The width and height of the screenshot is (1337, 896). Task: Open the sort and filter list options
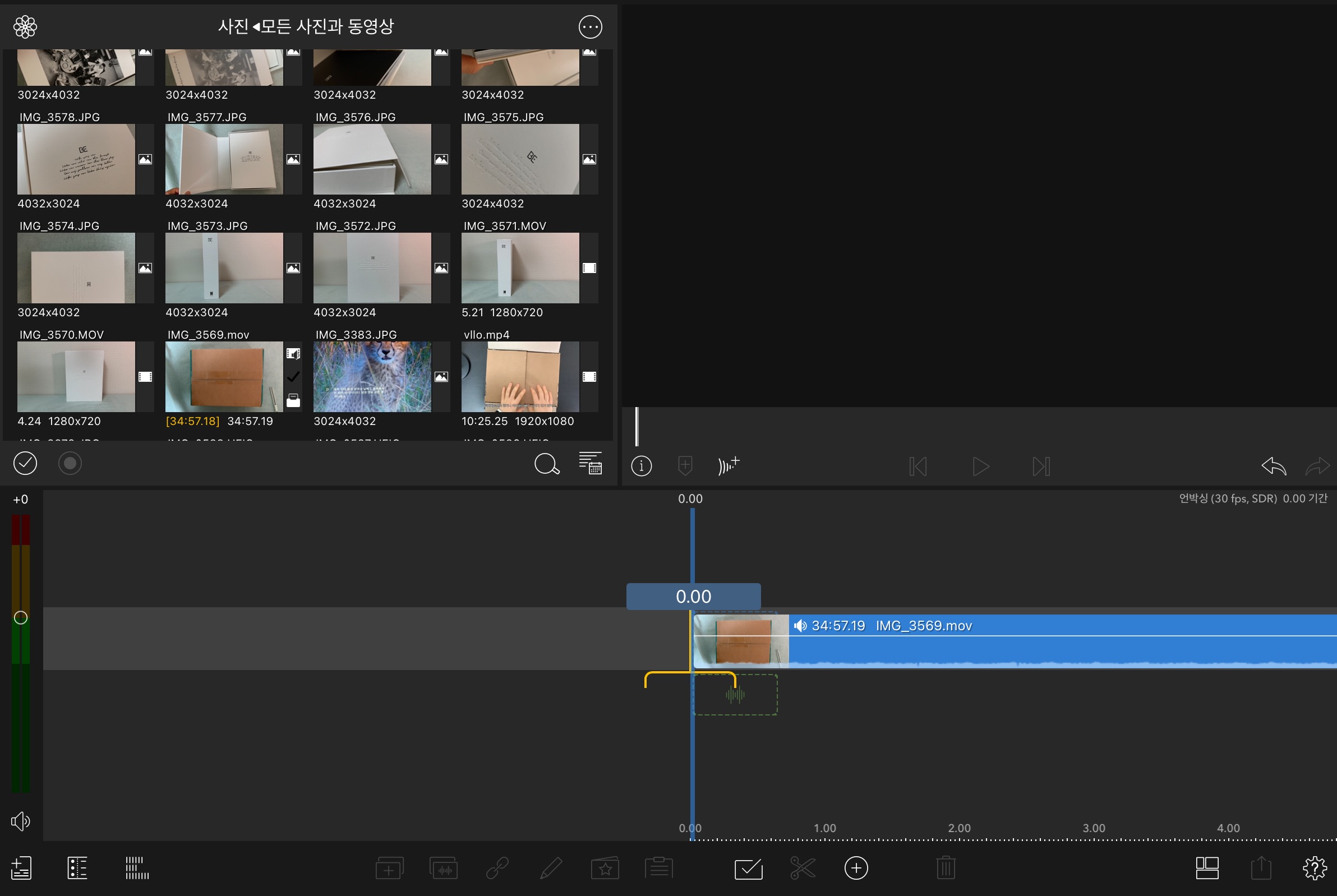point(590,464)
